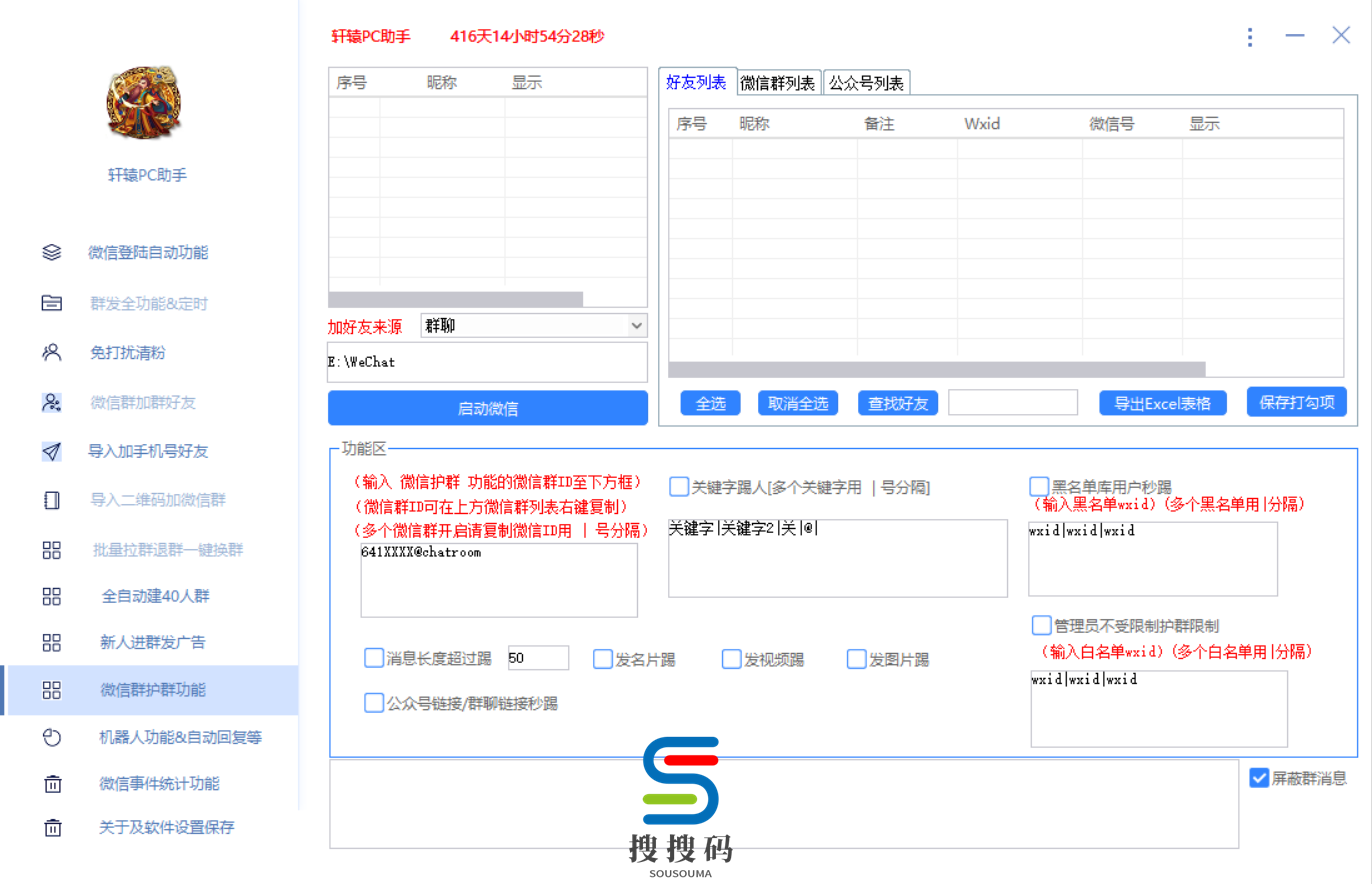The height and width of the screenshot is (884, 1372).
Task: Click the 取消全选 button
Action: [x=798, y=403]
